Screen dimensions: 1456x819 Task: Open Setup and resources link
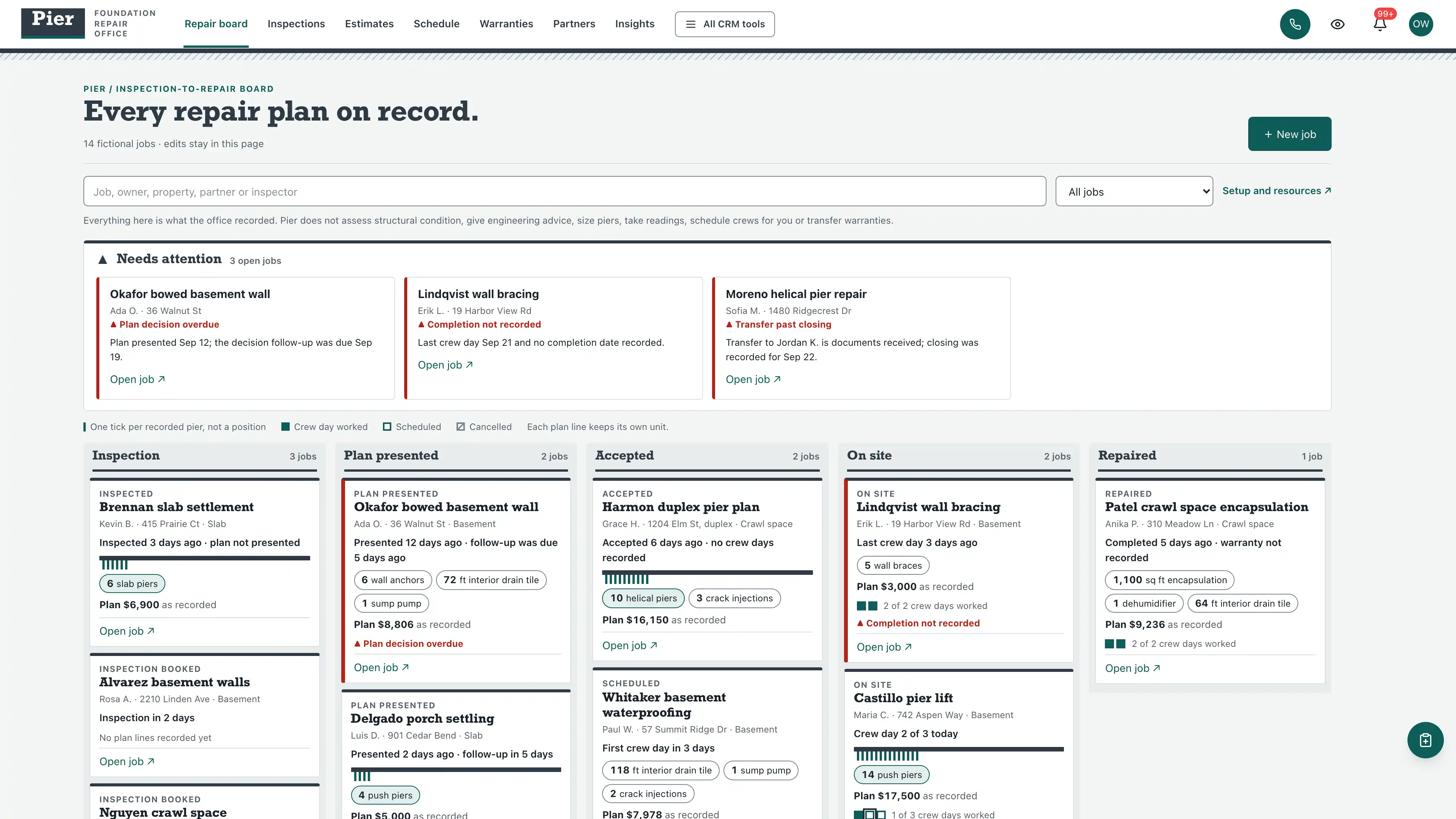(1276, 191)
